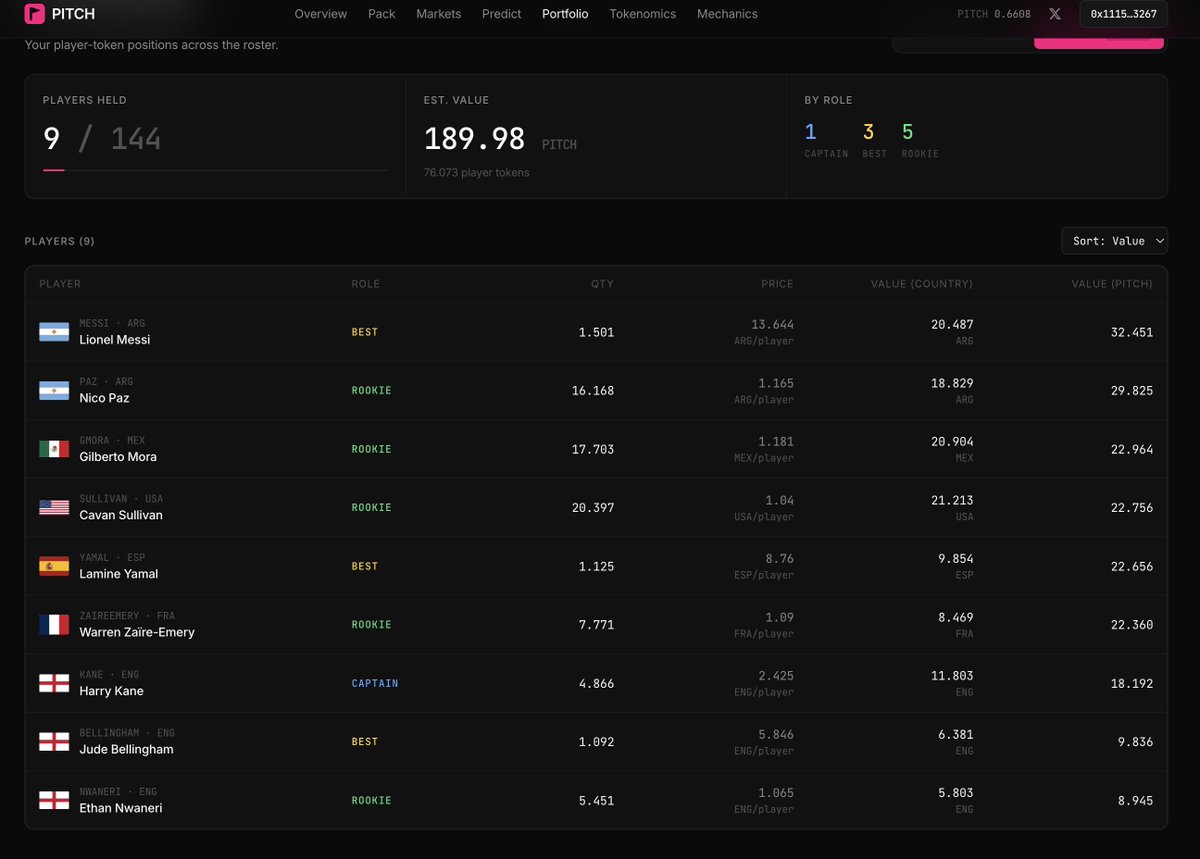Switch to the Markets tab
The width and height of the screenshot is (1200, 859).
pyautogui.click(x=439, y=14)
